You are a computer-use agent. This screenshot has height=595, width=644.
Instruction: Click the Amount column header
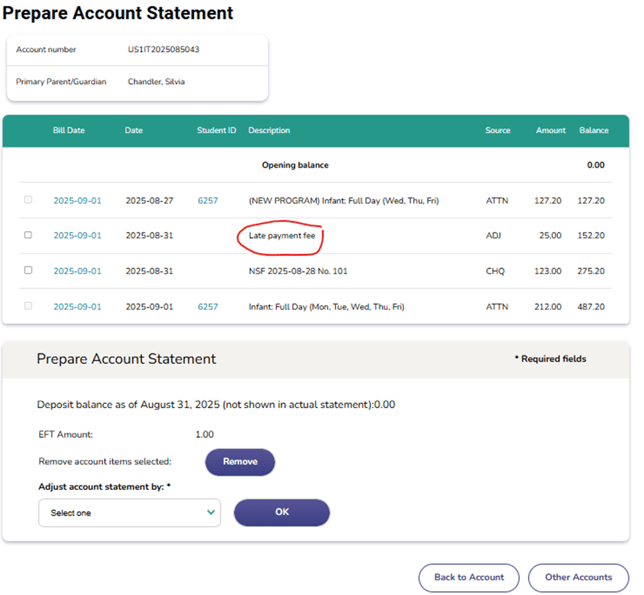(550, 130)
